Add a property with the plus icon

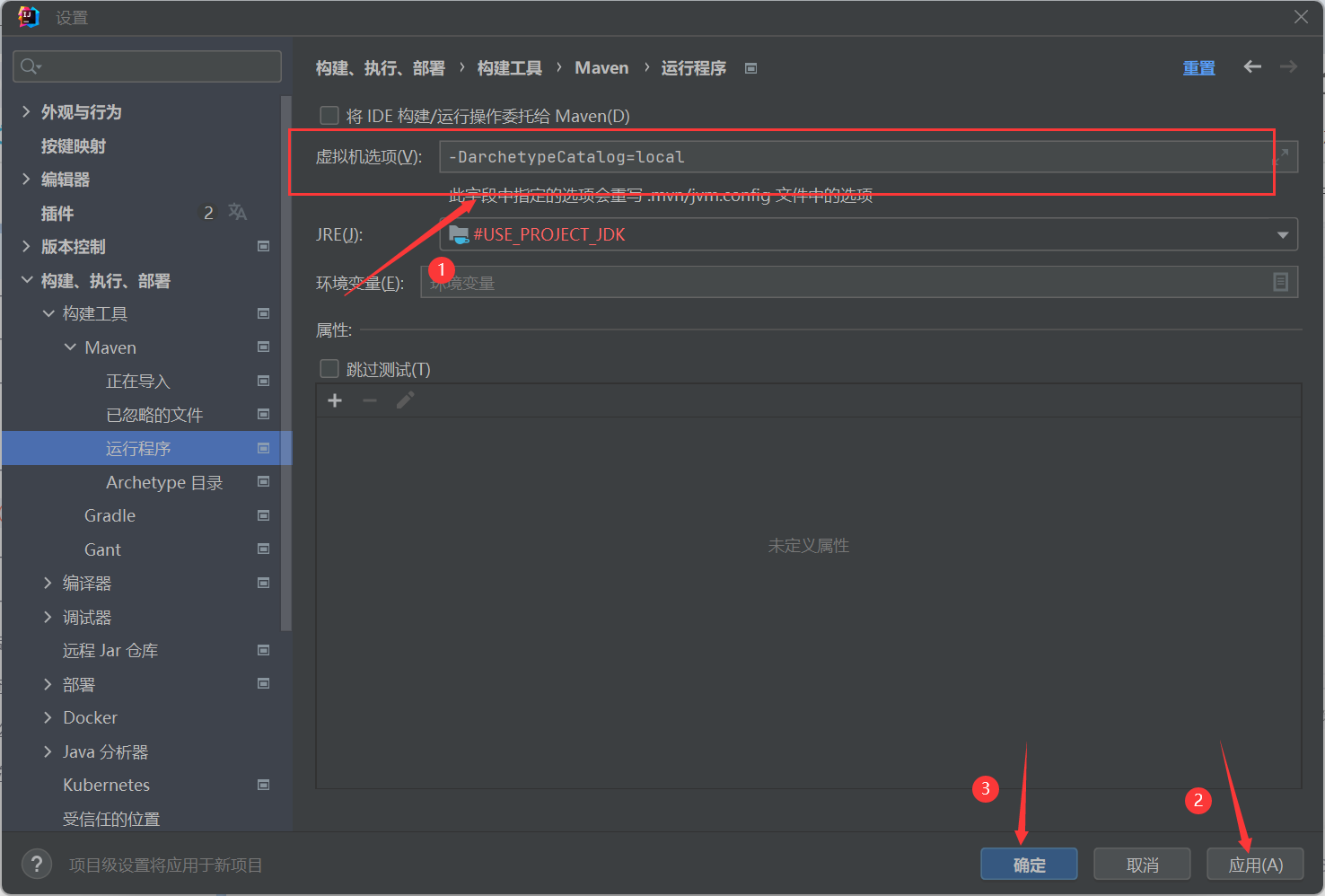[x=335, y=400]
